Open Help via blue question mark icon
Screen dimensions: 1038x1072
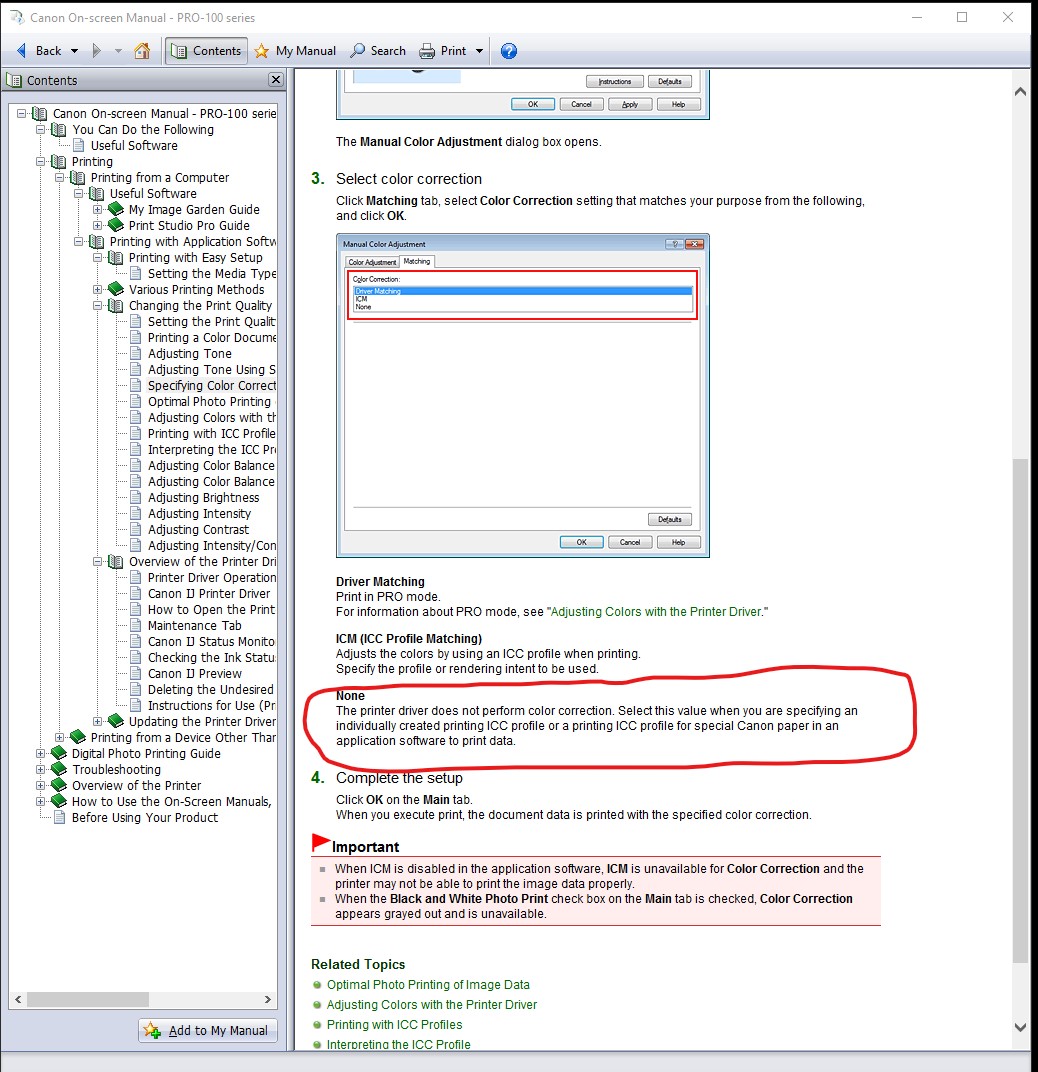click(x=508, y=51)
